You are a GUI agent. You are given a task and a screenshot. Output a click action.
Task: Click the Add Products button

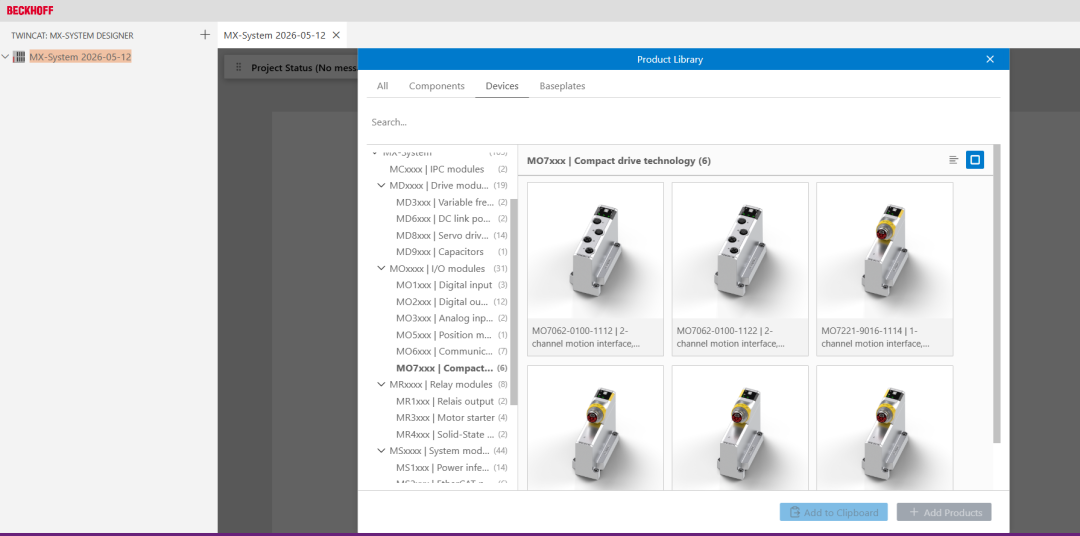point(944,512)
